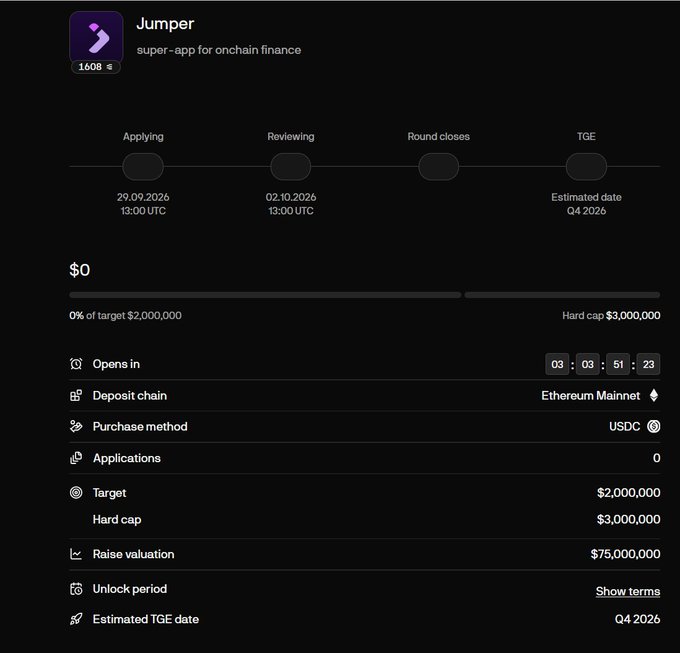Viewport: 680px width, 653px height.
Task: Click the Raise valuation $75,000,000 value
Action: [625, 554]
